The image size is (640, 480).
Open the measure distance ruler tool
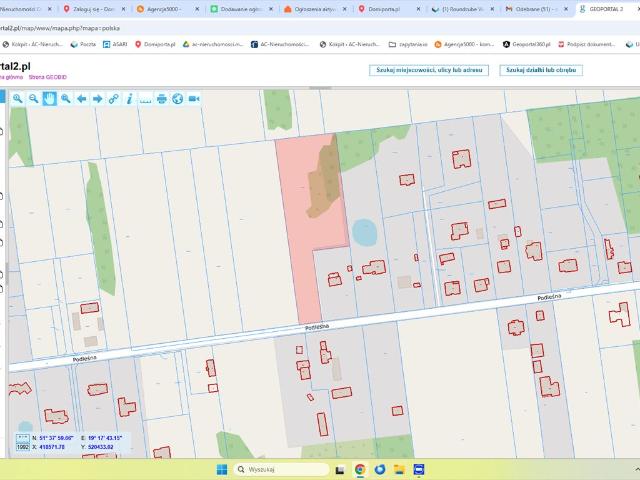pos(145,98)
